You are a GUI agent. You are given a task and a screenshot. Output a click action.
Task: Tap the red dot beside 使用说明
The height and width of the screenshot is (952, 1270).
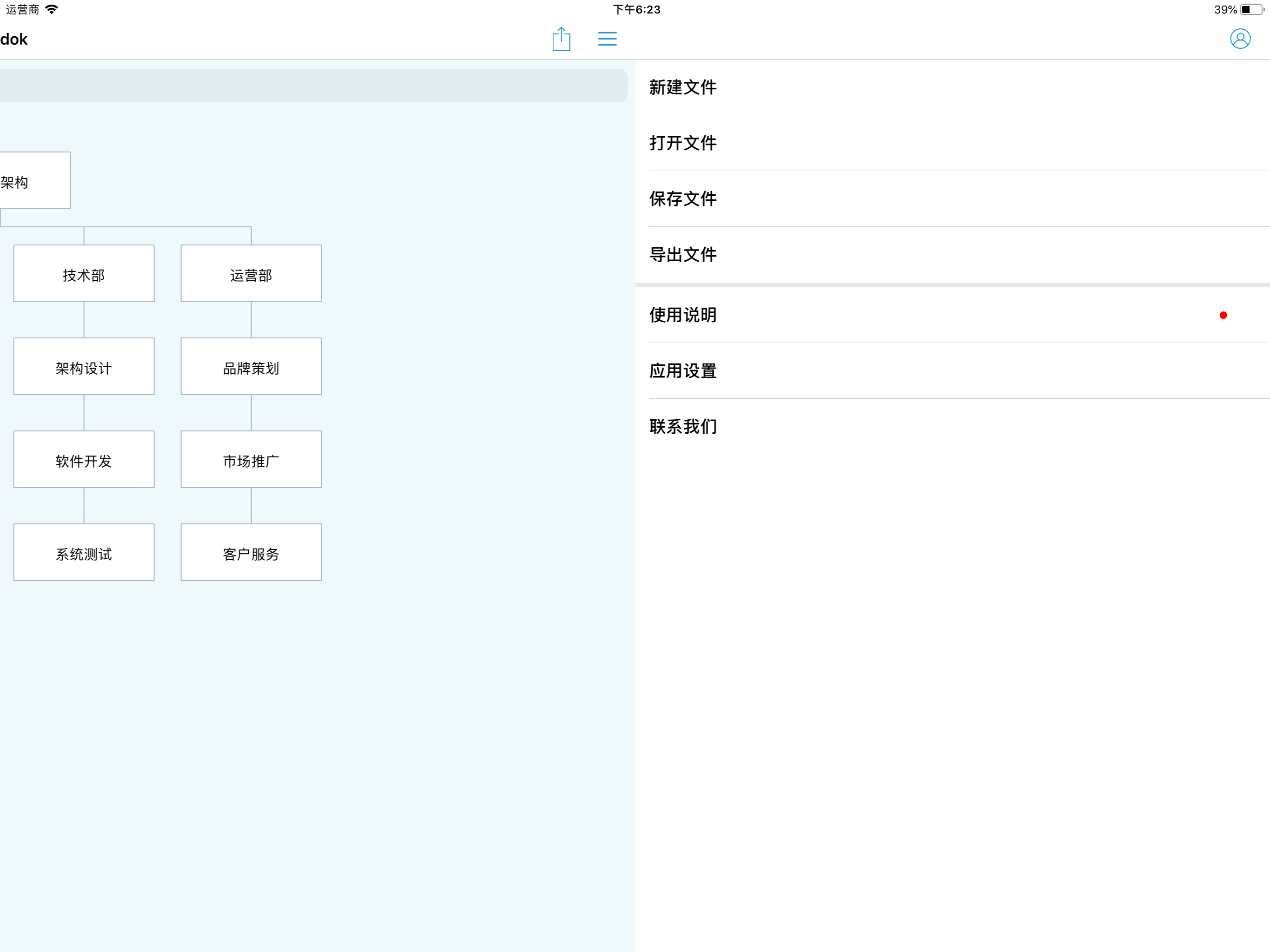(x=1223, y=315)
